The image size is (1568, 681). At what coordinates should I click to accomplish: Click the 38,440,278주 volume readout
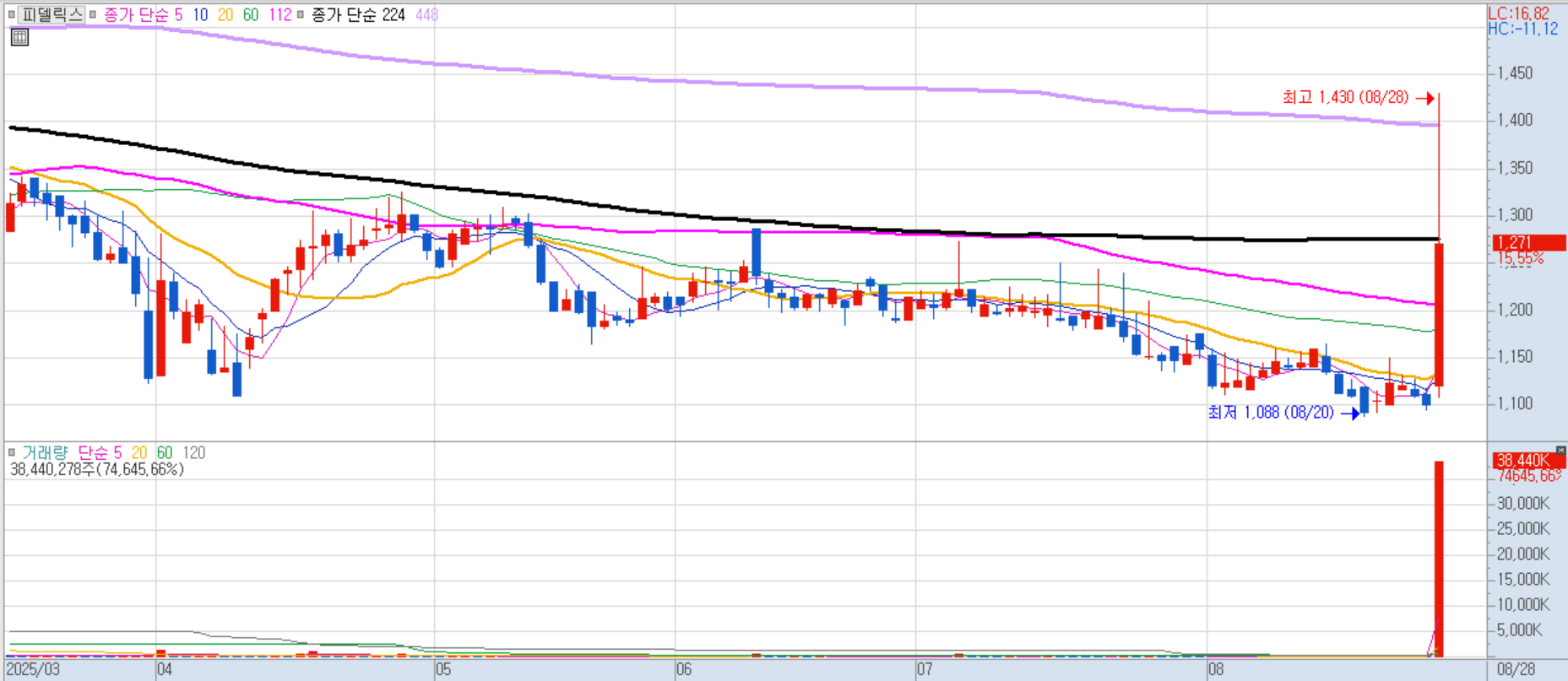click(x=96, y=469)
